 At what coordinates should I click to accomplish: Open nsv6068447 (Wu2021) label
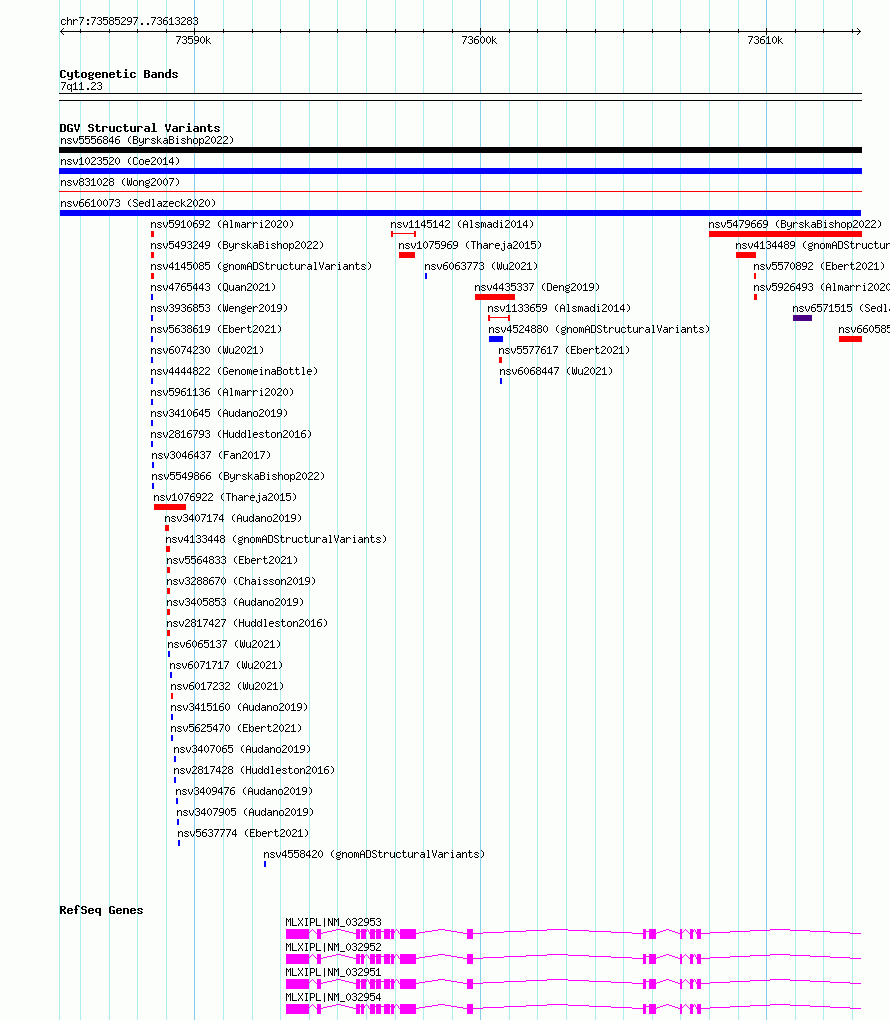(556, 371)
